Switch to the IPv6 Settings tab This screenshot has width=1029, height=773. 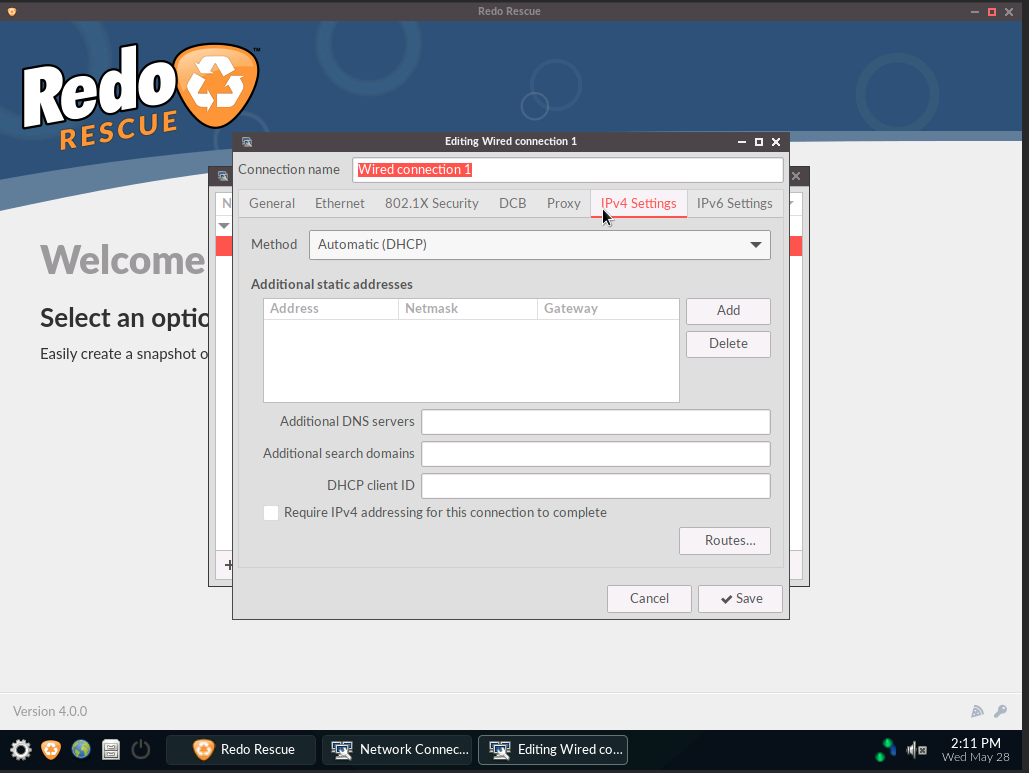click(734, 203)
